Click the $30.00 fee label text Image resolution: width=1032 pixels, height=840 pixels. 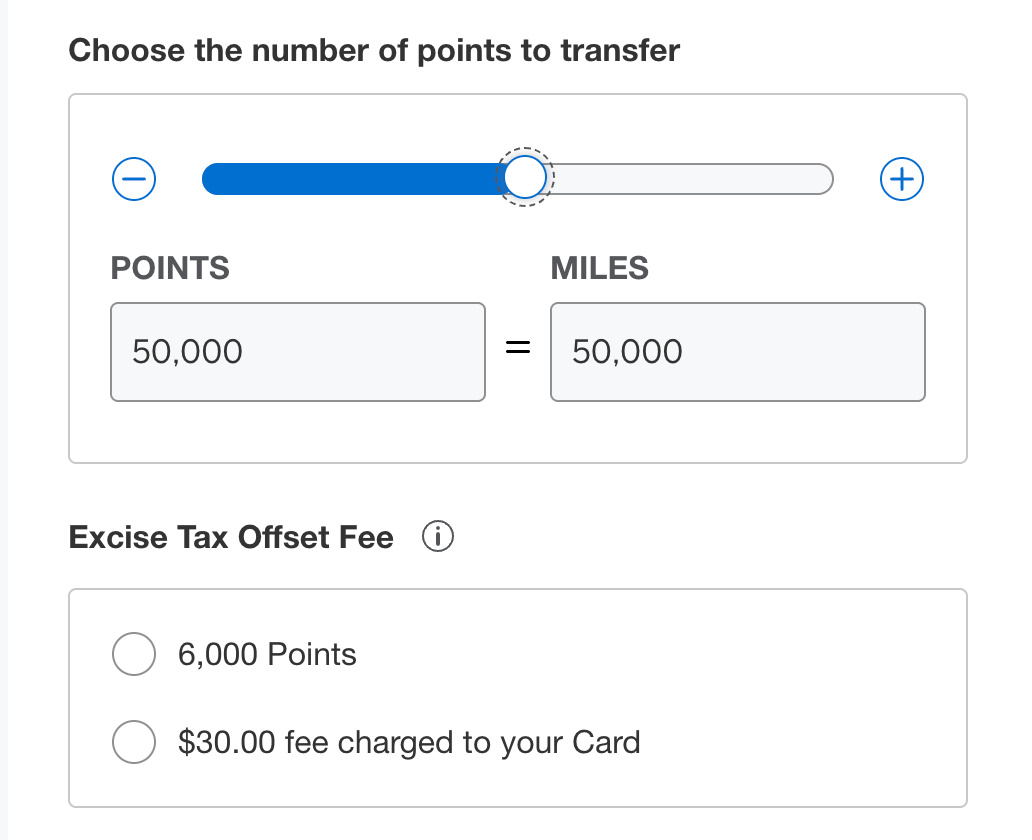click(x=408, y=742)
